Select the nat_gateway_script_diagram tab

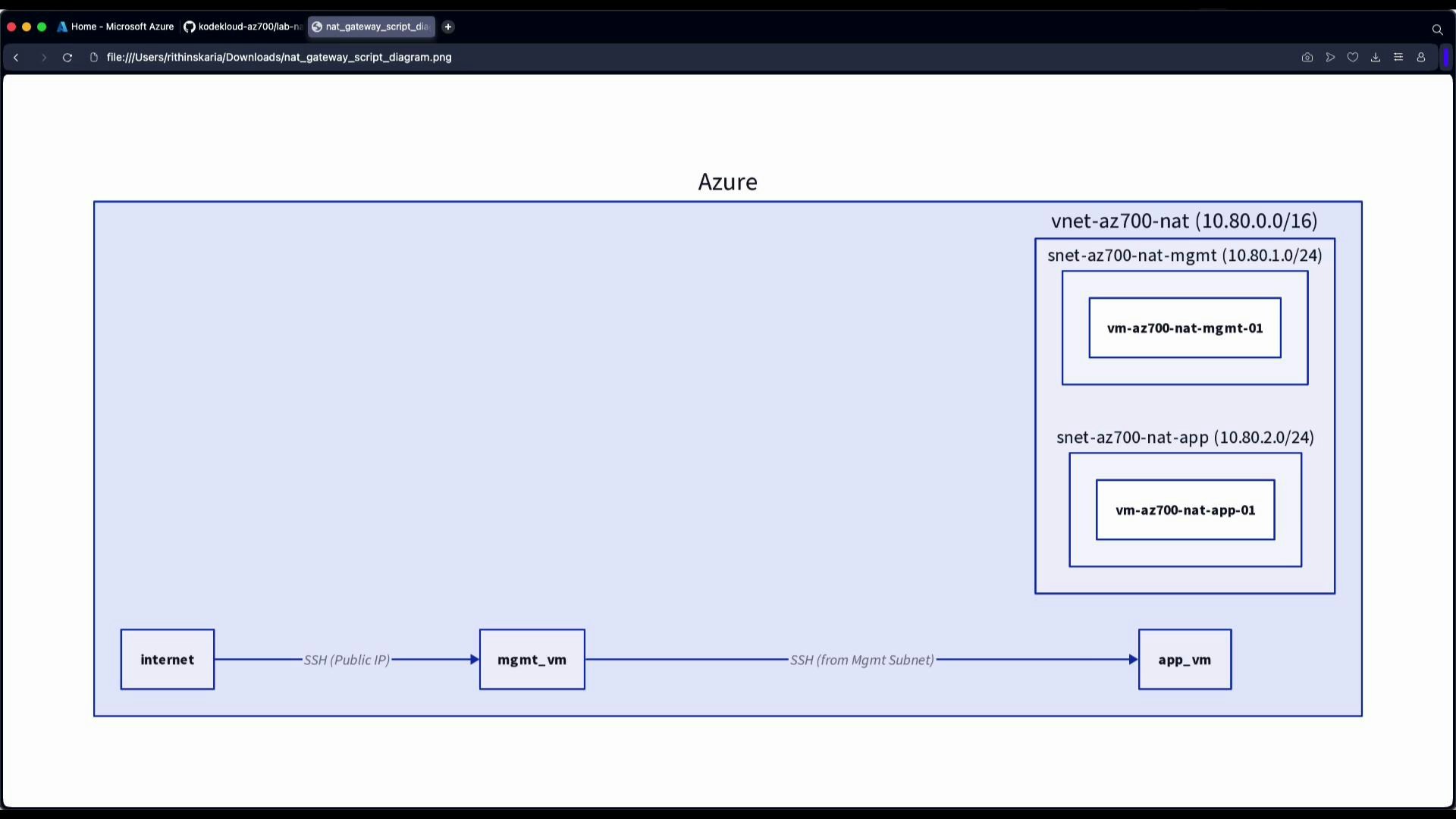[x=371, y=27]
